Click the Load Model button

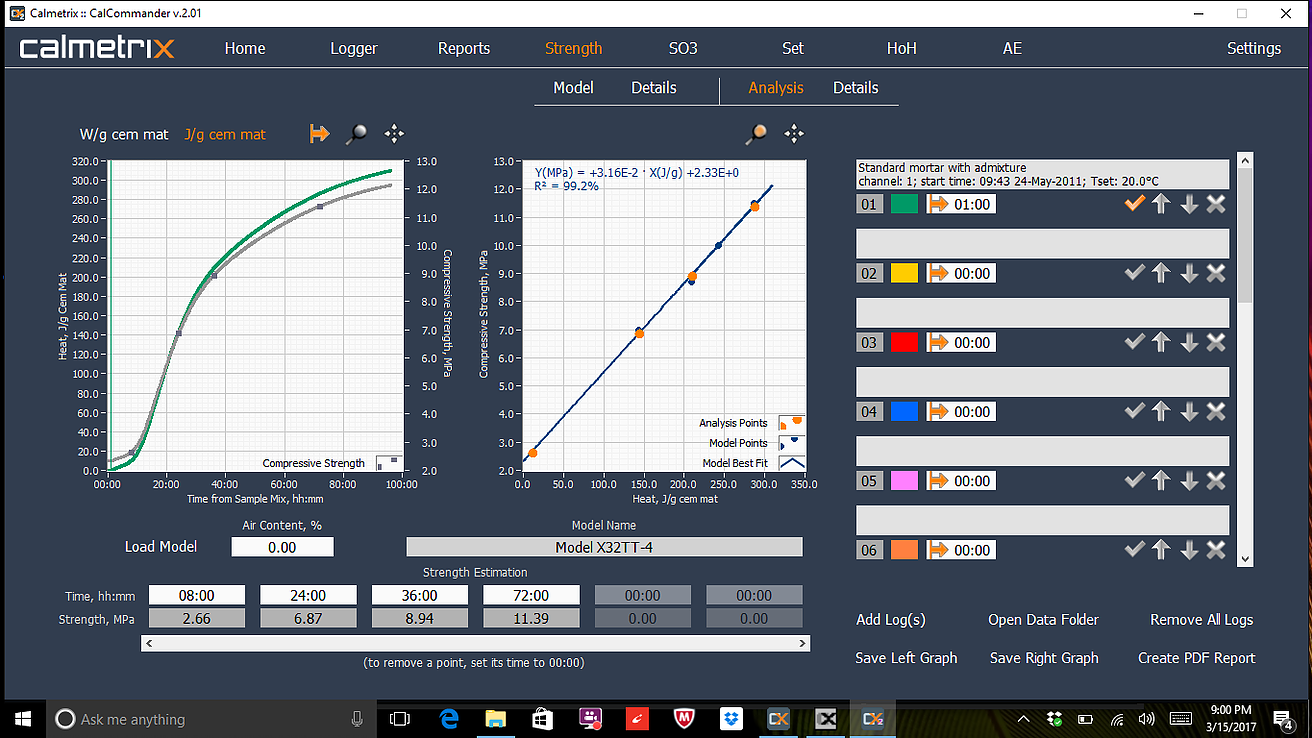coord(161,547)
